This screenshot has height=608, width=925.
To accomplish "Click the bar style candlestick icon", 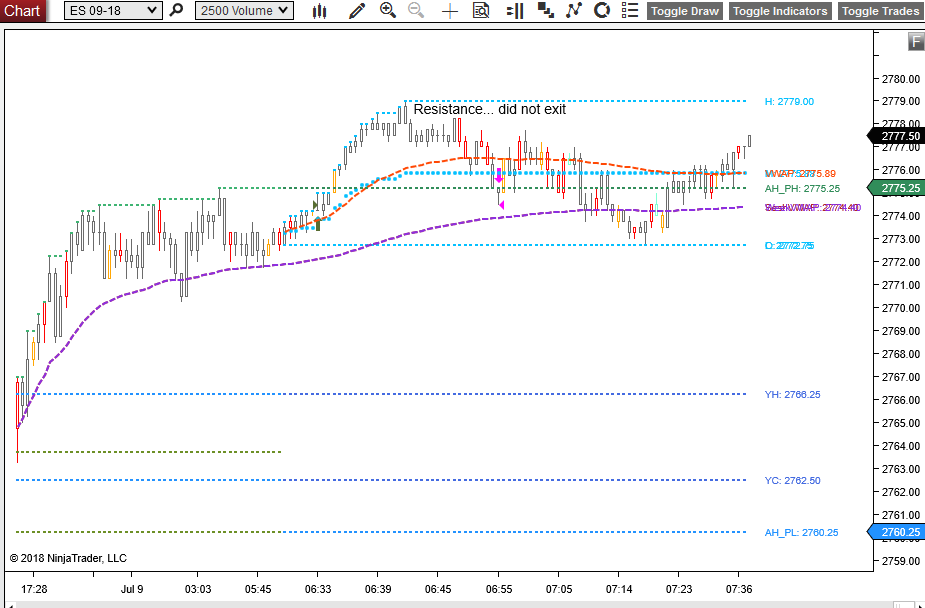I will [319, 11].
